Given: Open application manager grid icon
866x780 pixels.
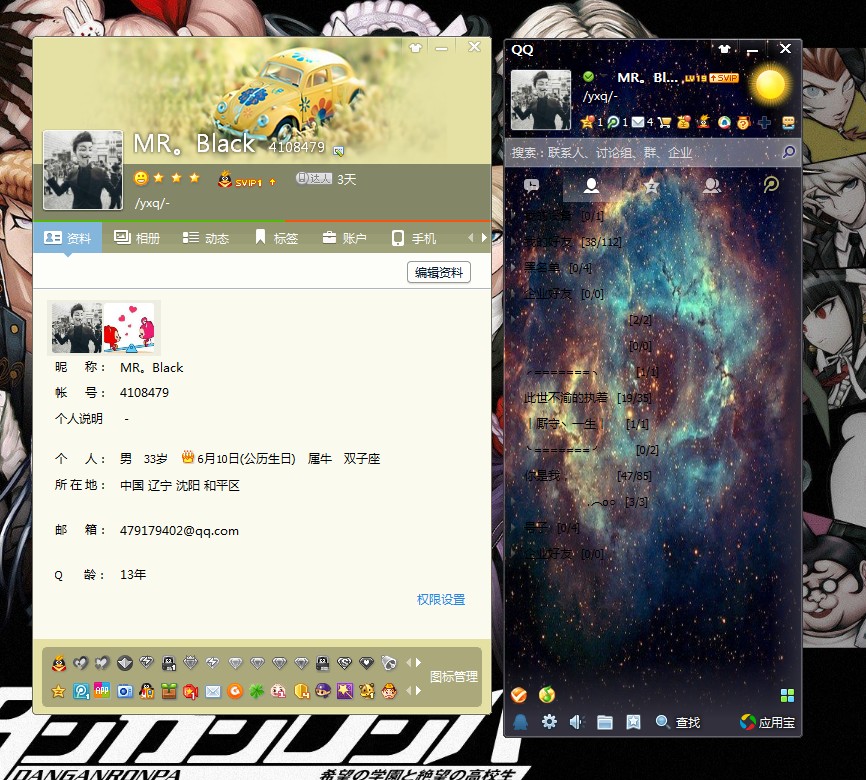Looking at the screenshot, I should pyautogui.click(x=788, y=695).
